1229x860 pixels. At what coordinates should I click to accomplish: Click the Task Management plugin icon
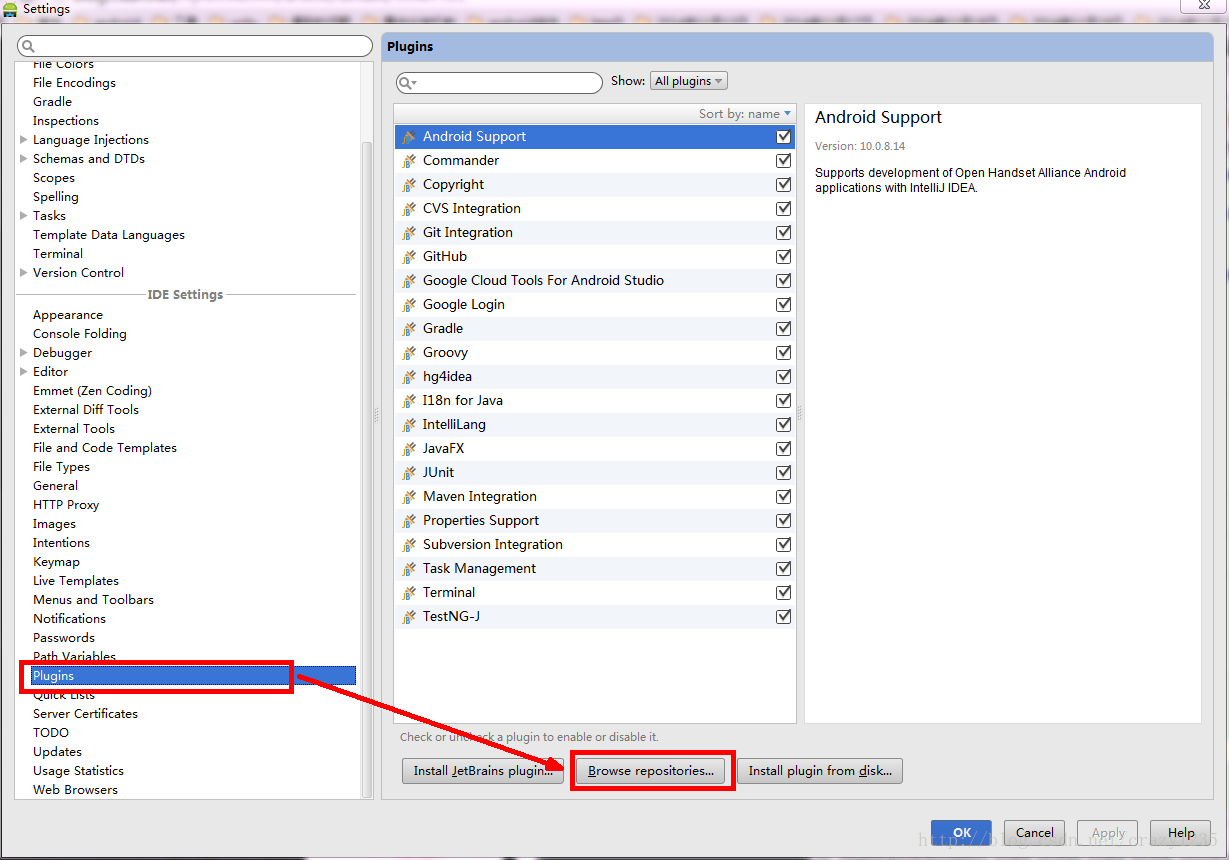click(409, 569)
